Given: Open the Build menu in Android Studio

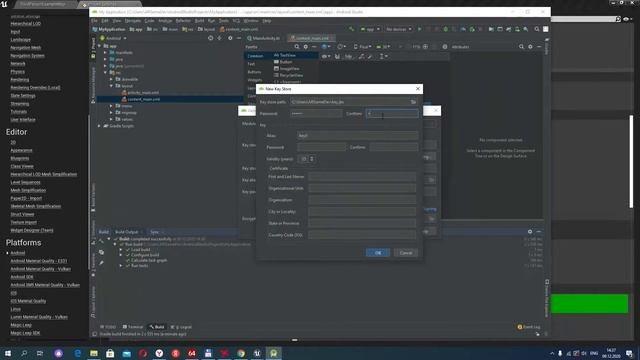Looking at the screenshot, I should [199, 20].
